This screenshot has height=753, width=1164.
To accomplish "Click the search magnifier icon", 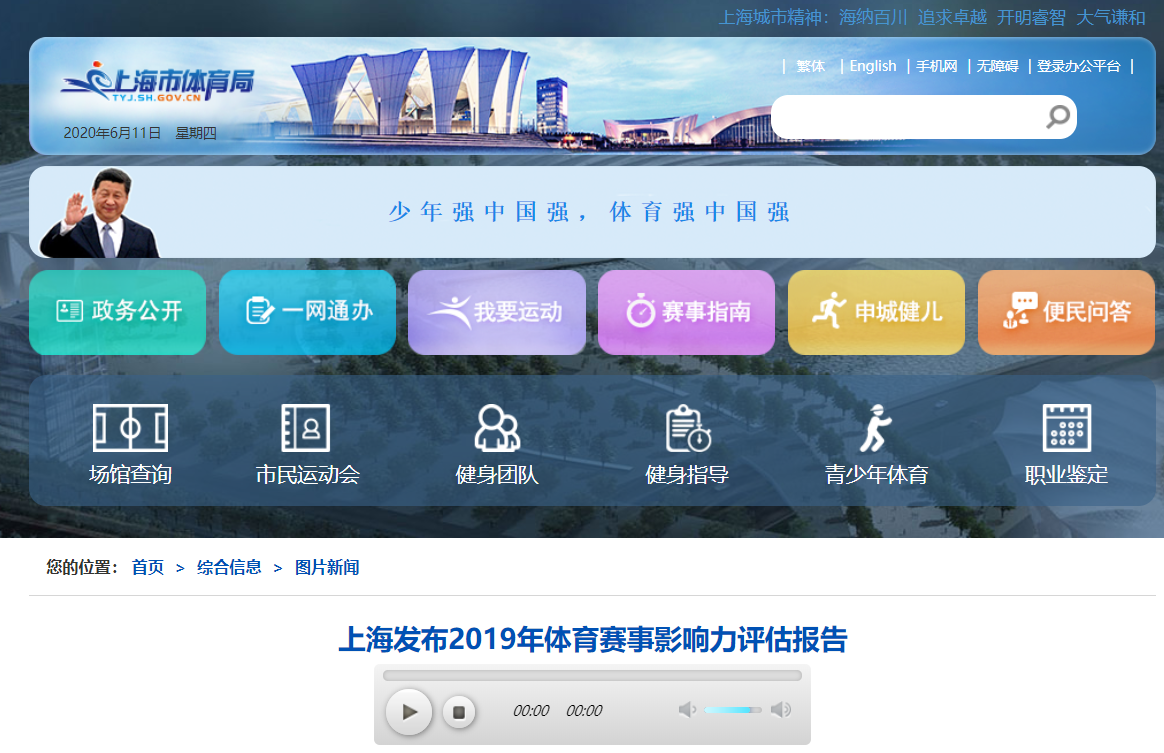I will tap(1058, 117).
